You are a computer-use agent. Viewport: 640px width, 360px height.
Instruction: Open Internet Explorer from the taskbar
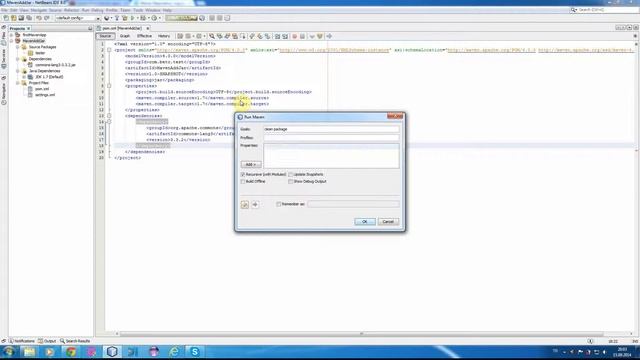click(x=174, y=352)
